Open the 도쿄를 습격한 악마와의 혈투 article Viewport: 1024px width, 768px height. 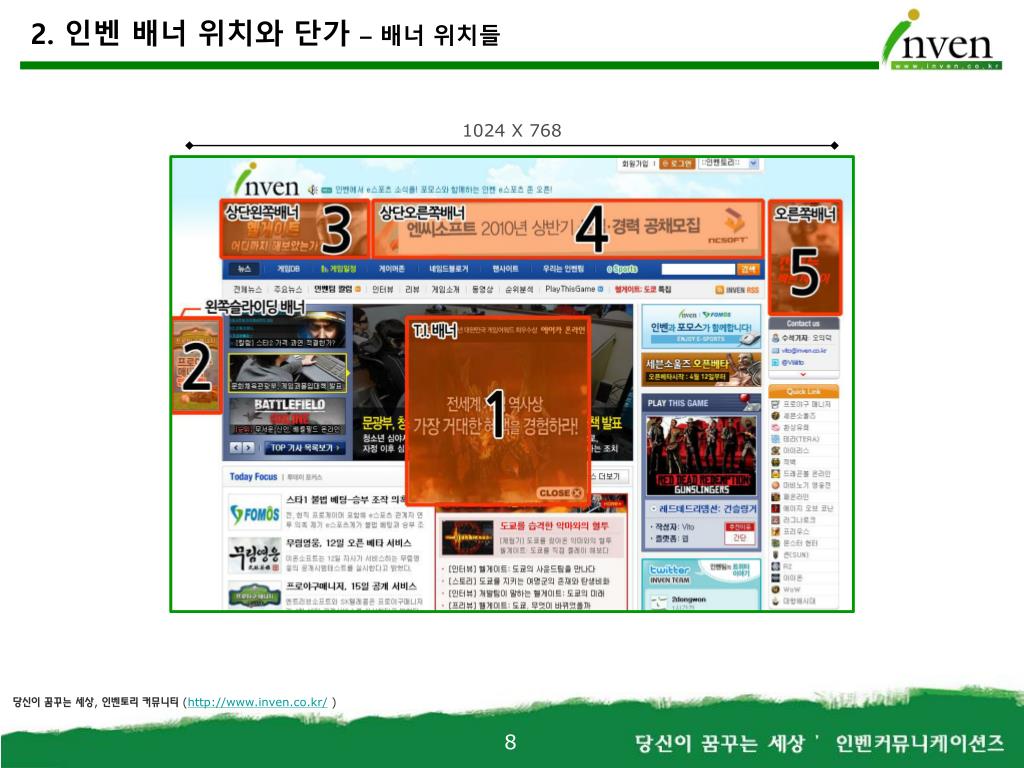[x=554, y=526]
